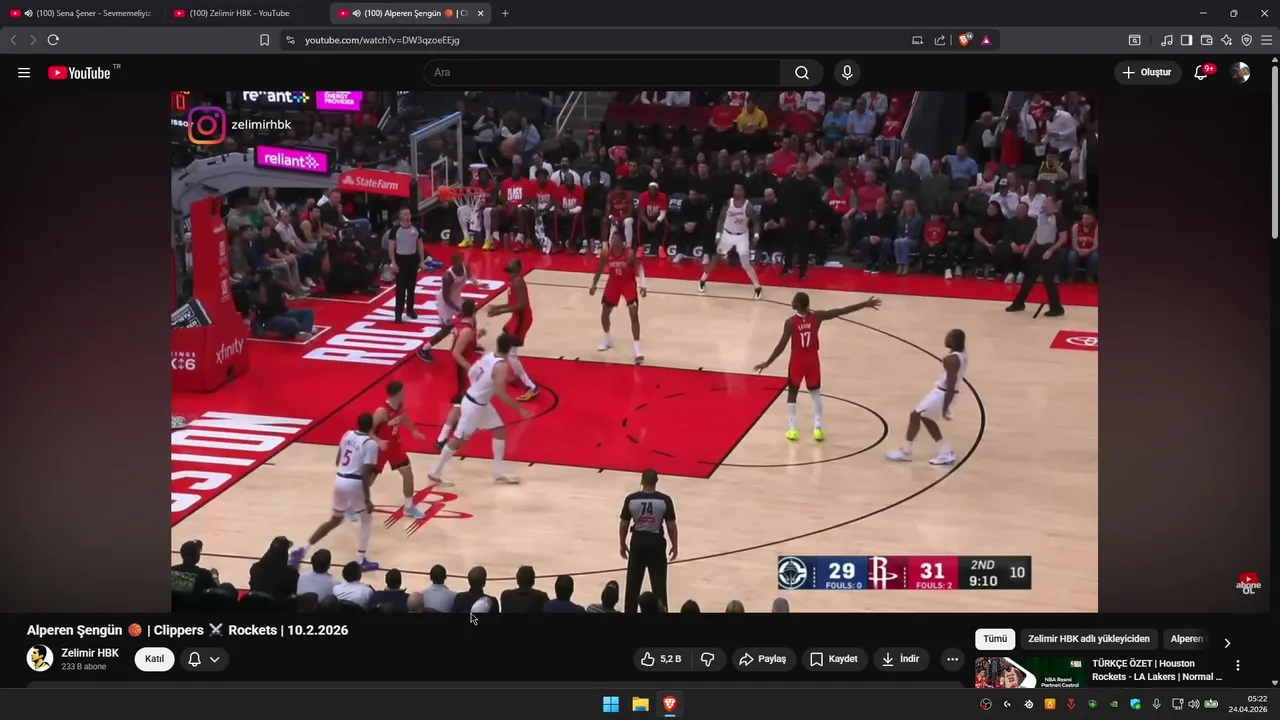
Task: Click the Ara search input field
Action: point(602,72)
